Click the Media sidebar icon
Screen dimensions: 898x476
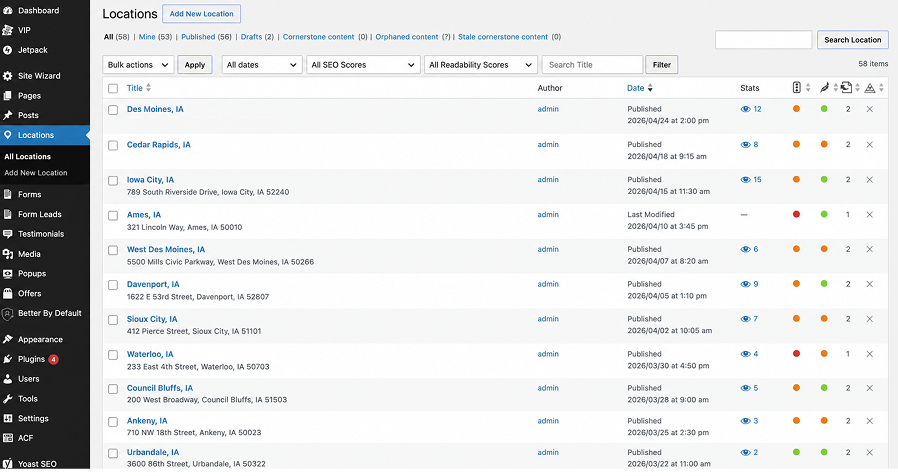tap(7, 254)
